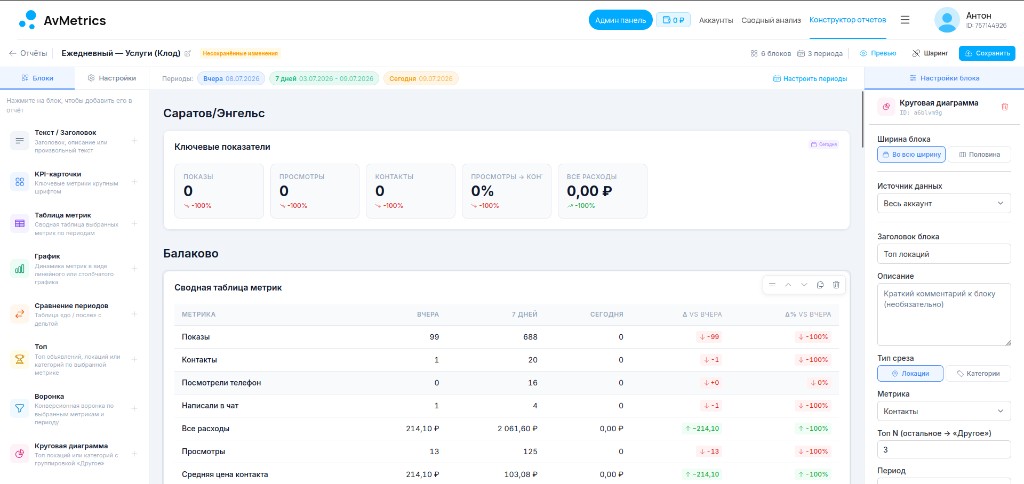Viewport: 1024px width, 484px height.
Task: Click the Описание textarea
Action: tap(944, 314)
